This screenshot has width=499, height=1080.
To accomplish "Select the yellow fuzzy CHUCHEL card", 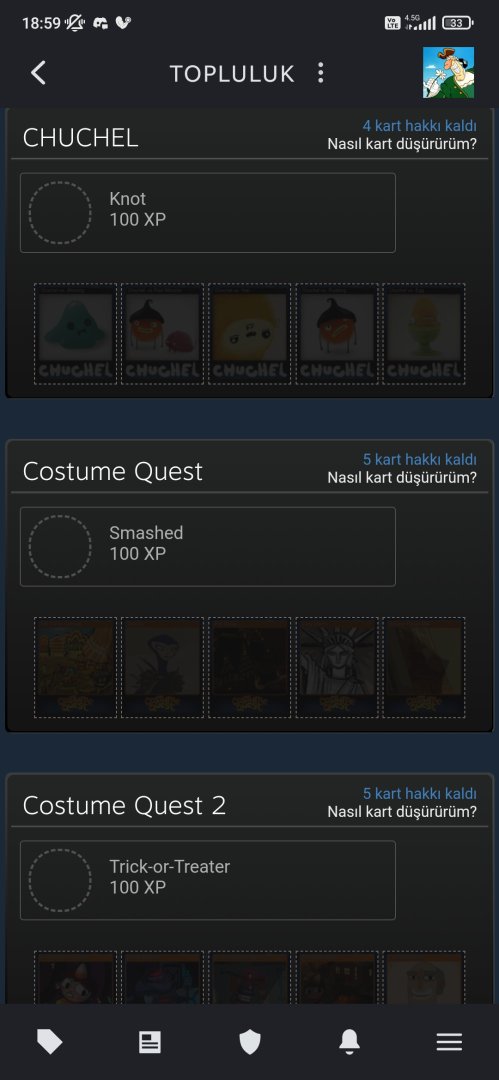I will click(250, 334).
